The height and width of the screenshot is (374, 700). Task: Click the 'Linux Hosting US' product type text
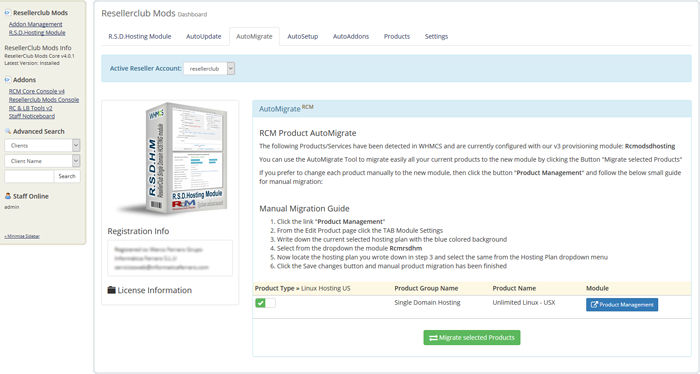pyautogui.click(x=325, y=288)
